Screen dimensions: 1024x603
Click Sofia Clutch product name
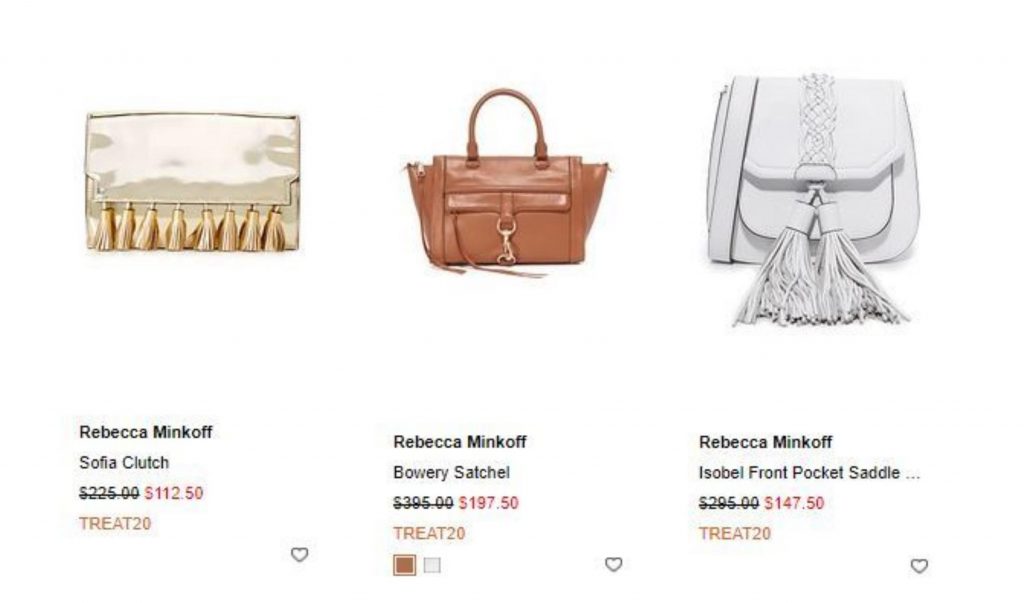pyautogui.click(x=124, y=463)
